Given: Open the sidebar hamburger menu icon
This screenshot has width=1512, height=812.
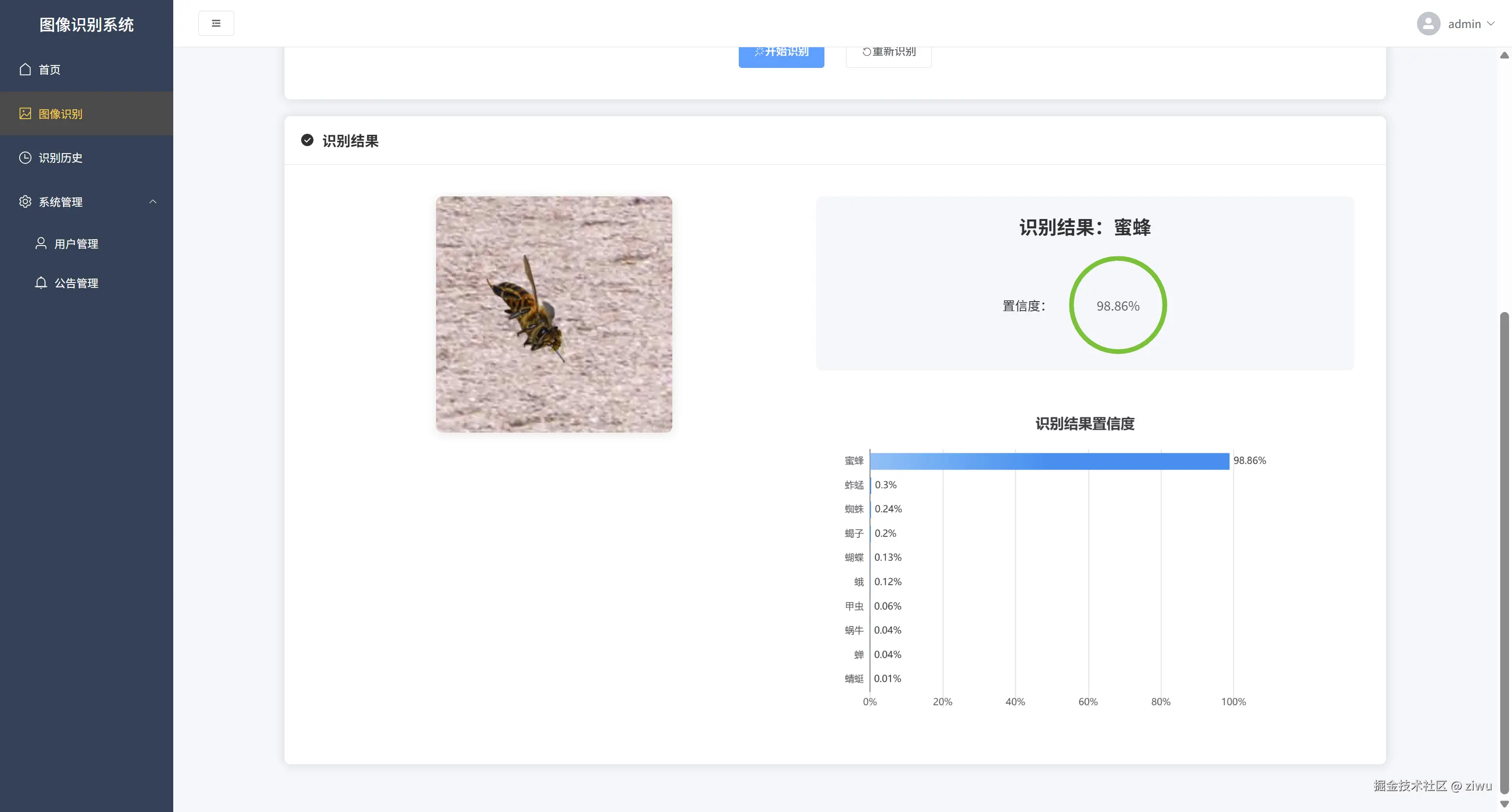Looking at the screenshot, I should (216, 23).
